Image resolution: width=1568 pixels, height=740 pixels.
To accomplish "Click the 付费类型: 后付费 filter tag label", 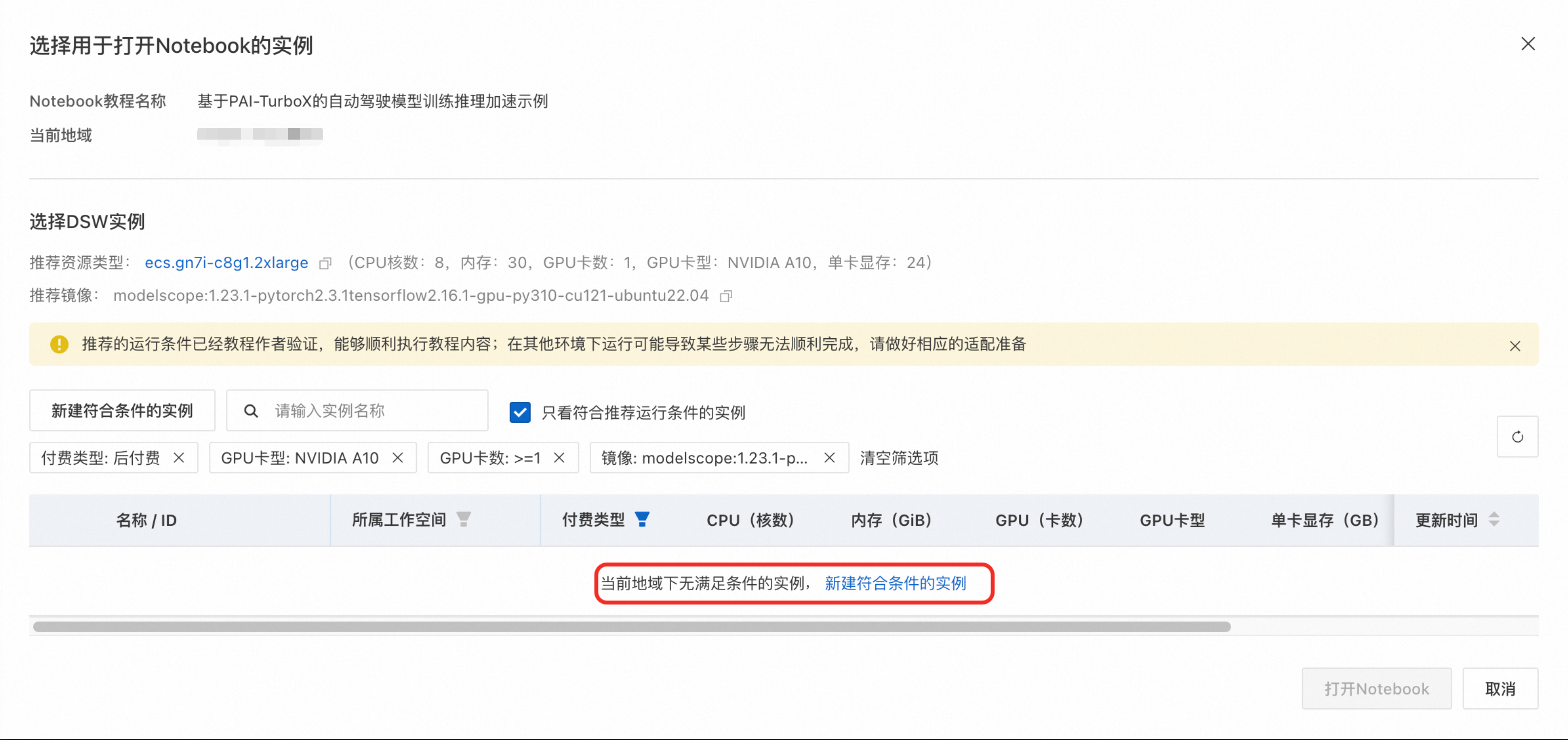I will tap(101, 458).
